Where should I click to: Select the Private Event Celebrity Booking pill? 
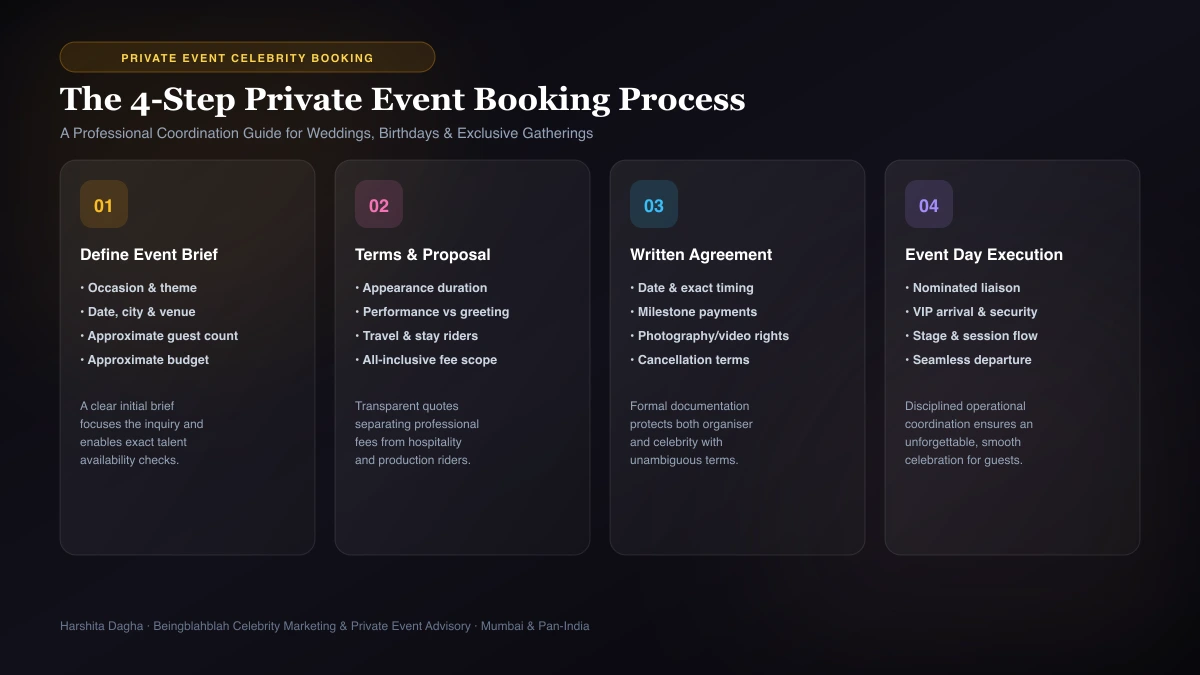(x=247, y=57)
